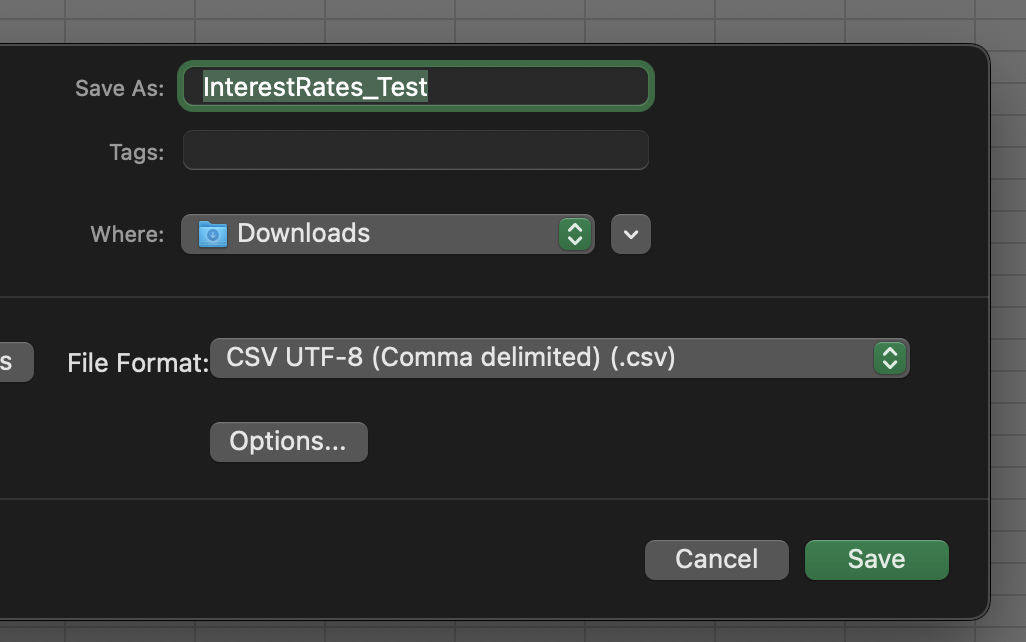1026x642 pixels.
Task: Click the empty Tags input field
Action: (416, 149)
